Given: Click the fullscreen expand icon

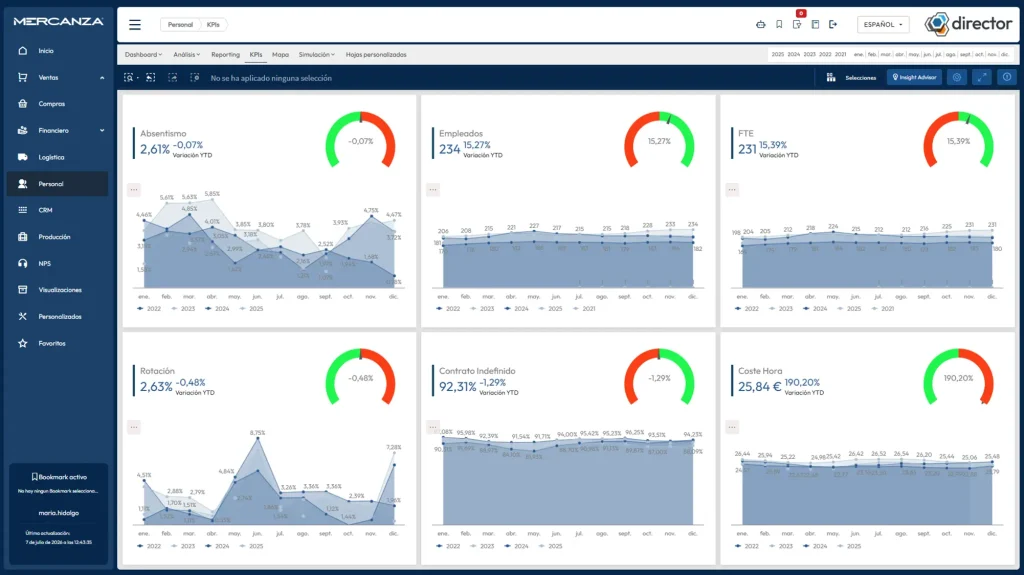Looking at the screenshot, I should tap(982, 77).
